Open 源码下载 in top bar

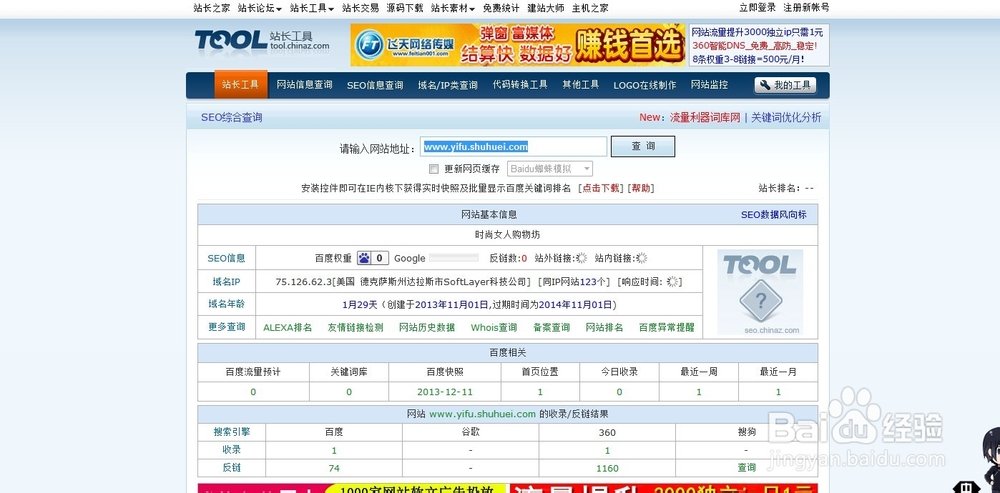pyautogui.click(x=404, y=8)
